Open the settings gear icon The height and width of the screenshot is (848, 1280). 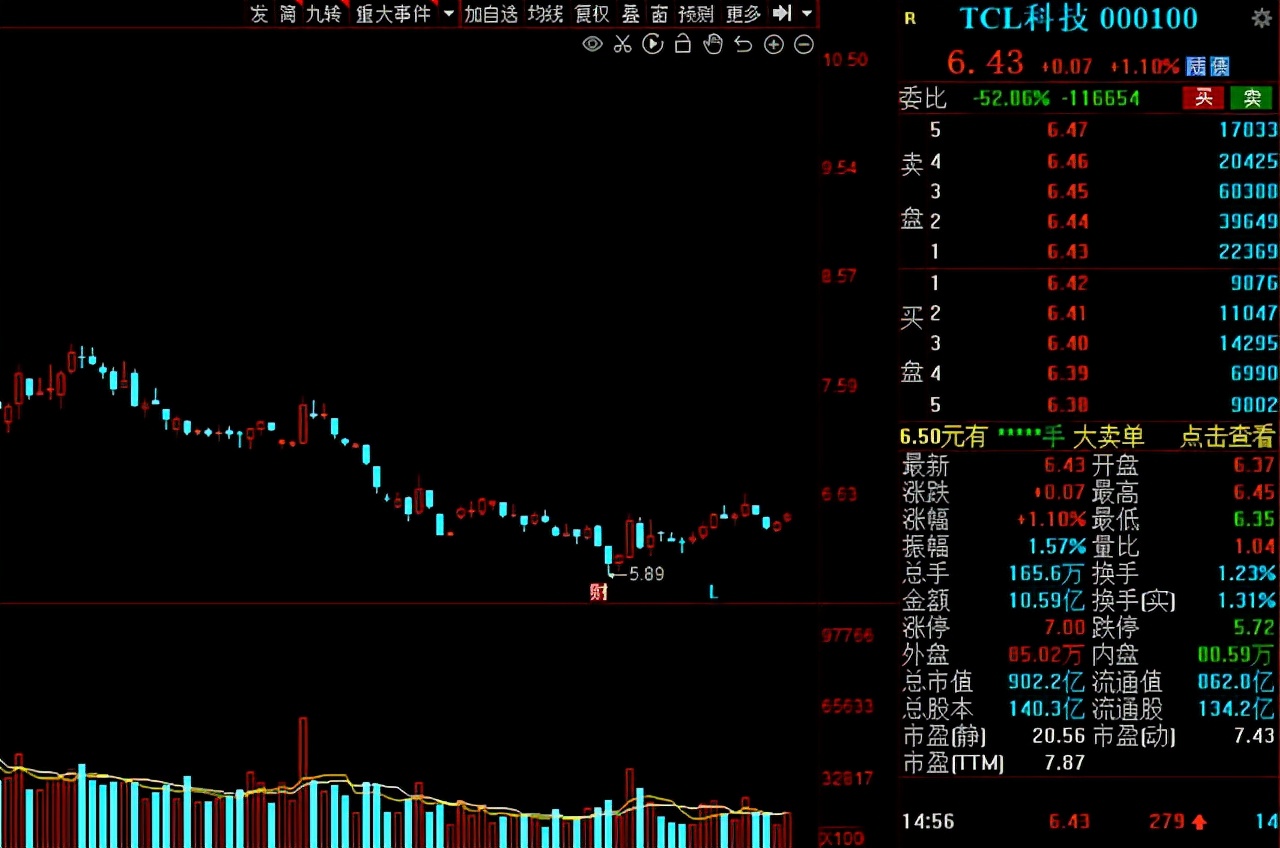[x=1263, y=18]
